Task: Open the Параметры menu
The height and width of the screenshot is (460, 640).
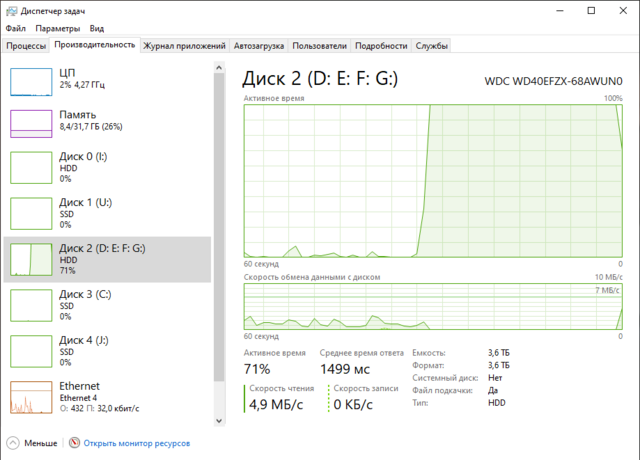Action: pyautogui.click(x=57, y=29)
